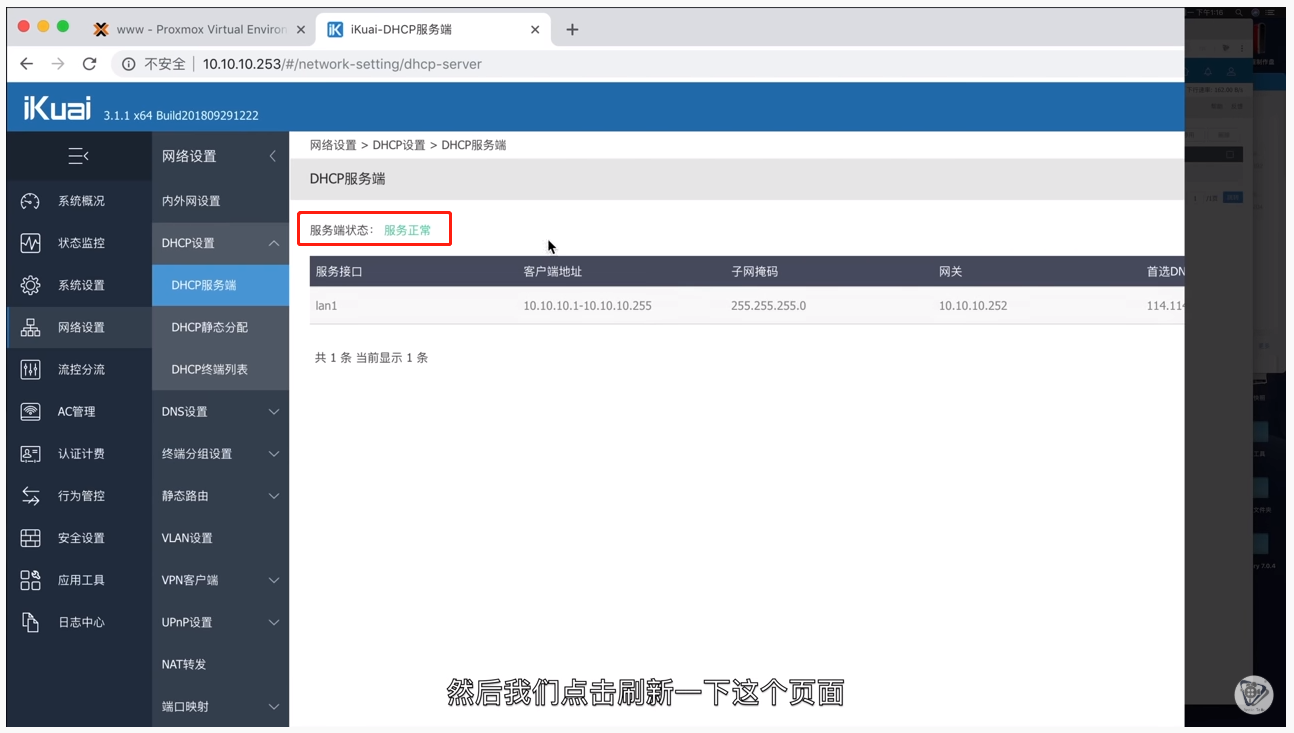Go to 认证计费 in main sidebar

tap(79, 454)
